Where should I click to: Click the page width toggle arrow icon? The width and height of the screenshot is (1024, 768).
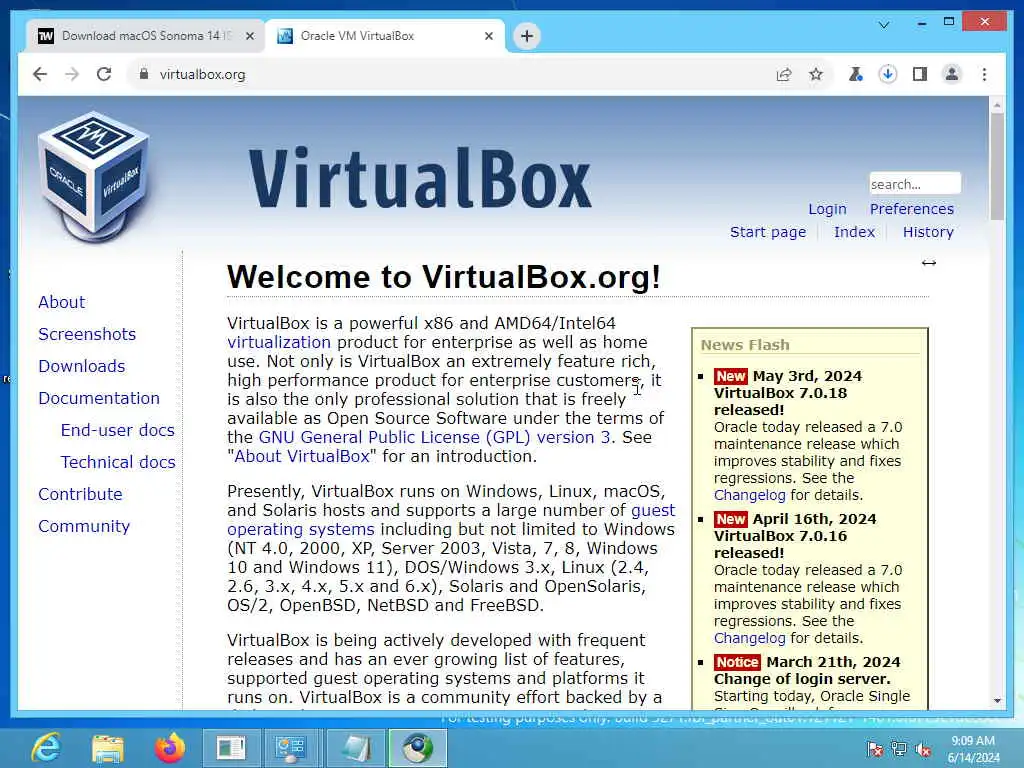929,263
